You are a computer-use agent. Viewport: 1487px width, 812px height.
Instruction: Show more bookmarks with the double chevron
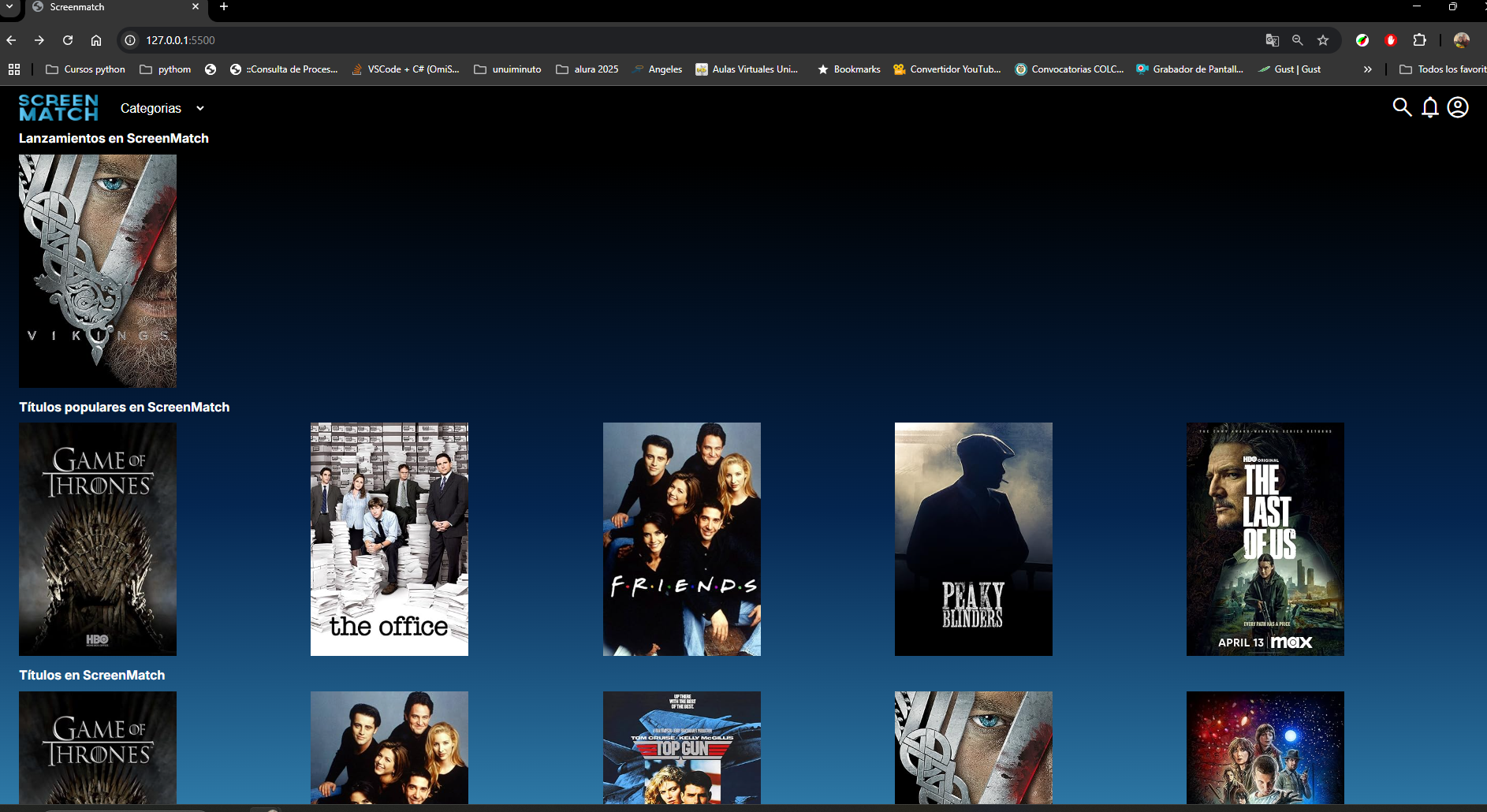click(x=1368, y=69)
